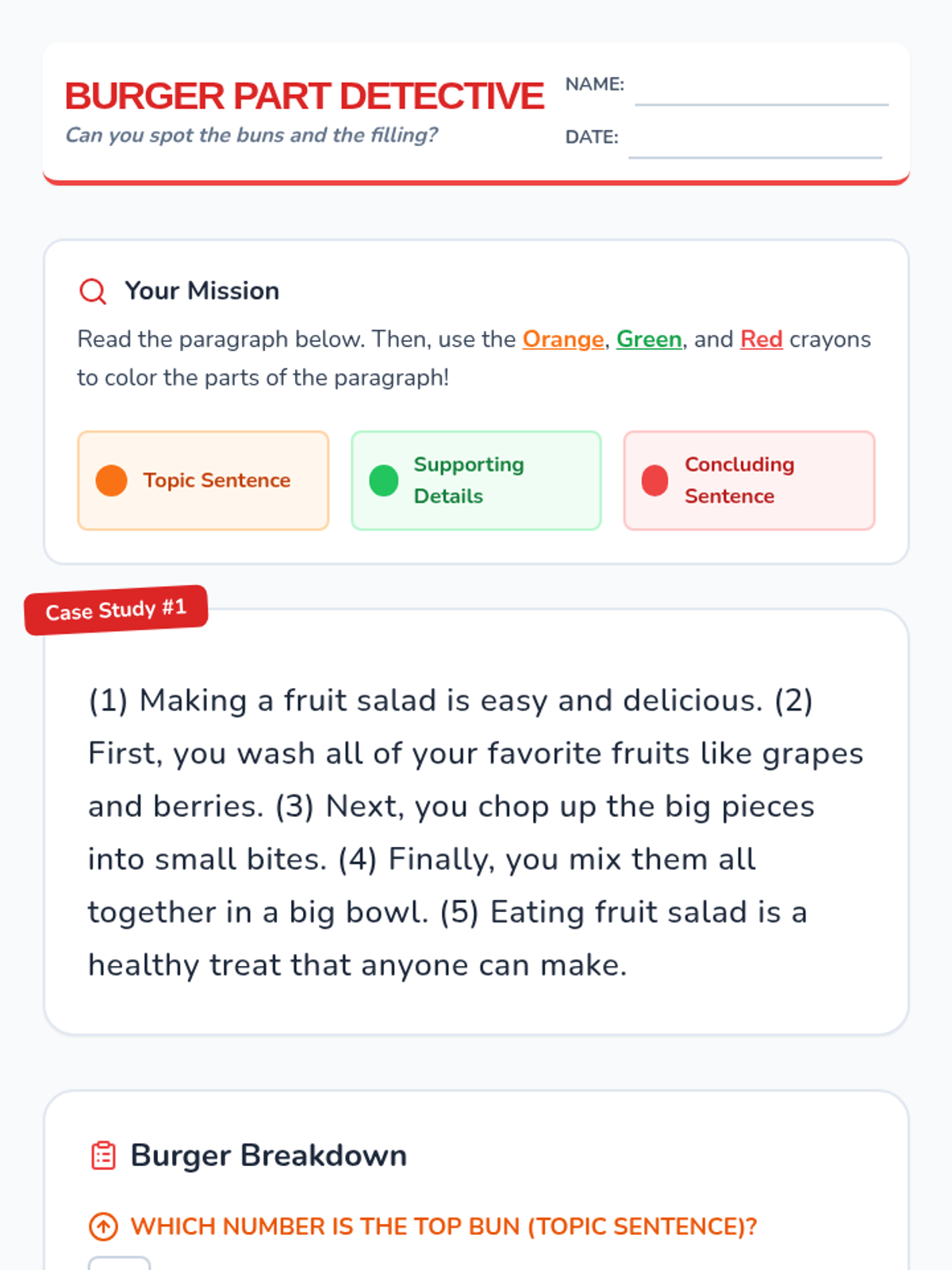Click the fruit salad paragraph text
This screenshot has height=1270, width=952.
[475, 833]
